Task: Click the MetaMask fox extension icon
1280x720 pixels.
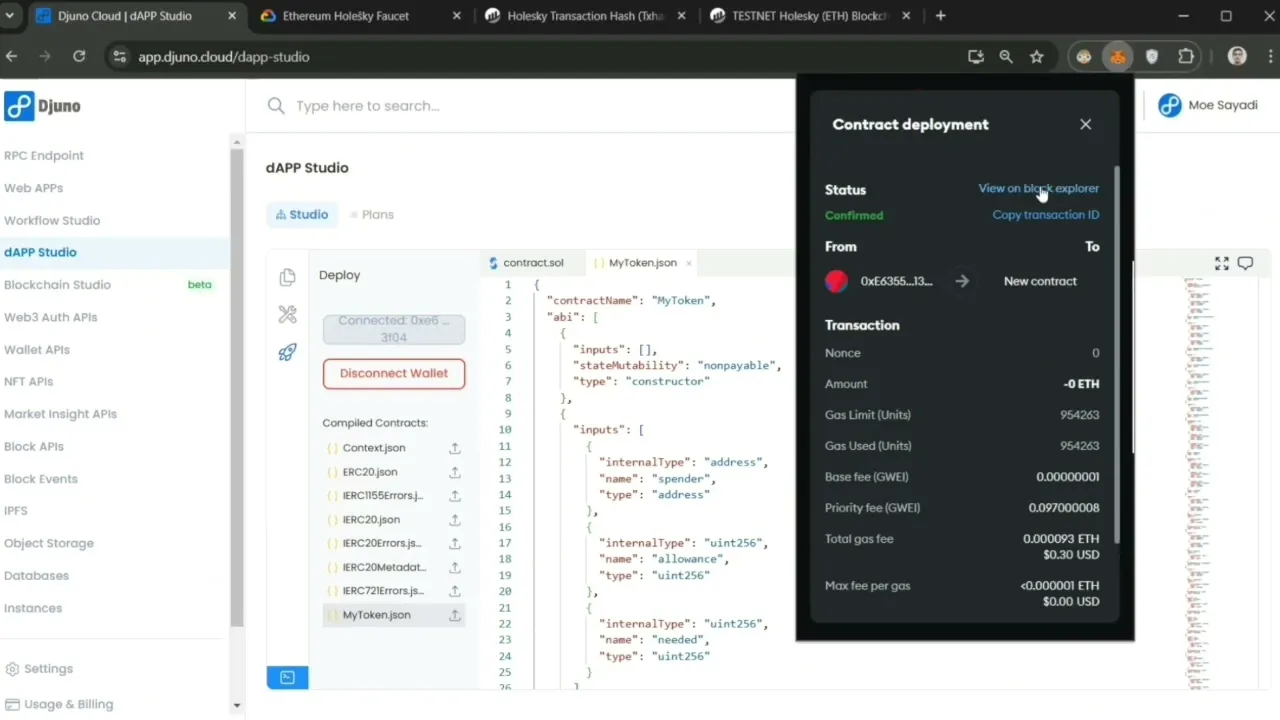Action: [1118, 57]
